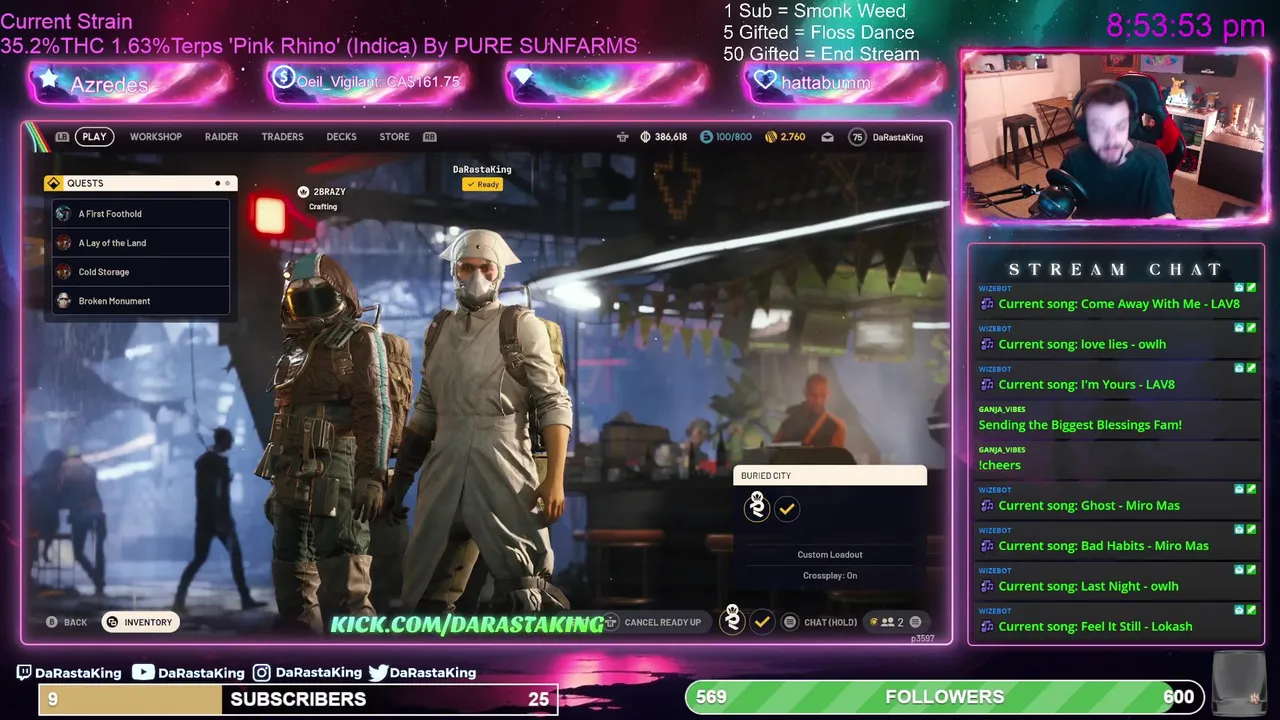Click the hattabumm heart alert panel
This screenshot has width=1280, height=720.
click(x=846, y=82)
